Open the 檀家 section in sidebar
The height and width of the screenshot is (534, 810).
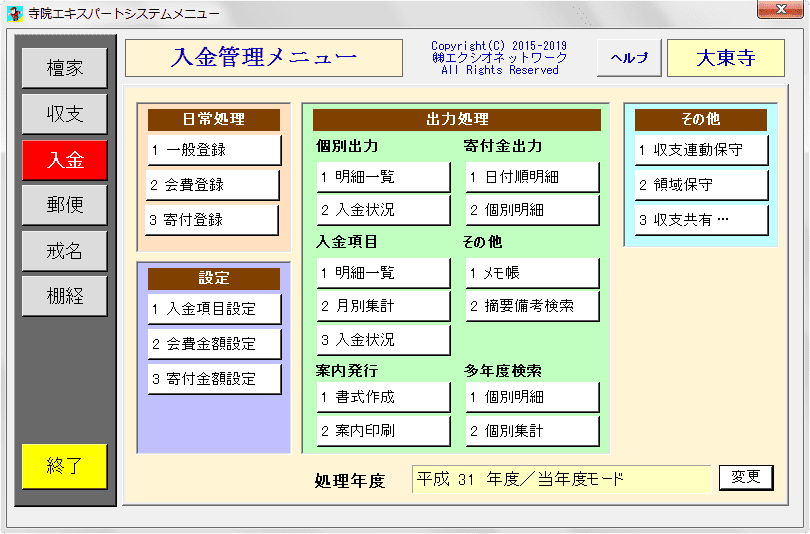(x=65, y=68)
